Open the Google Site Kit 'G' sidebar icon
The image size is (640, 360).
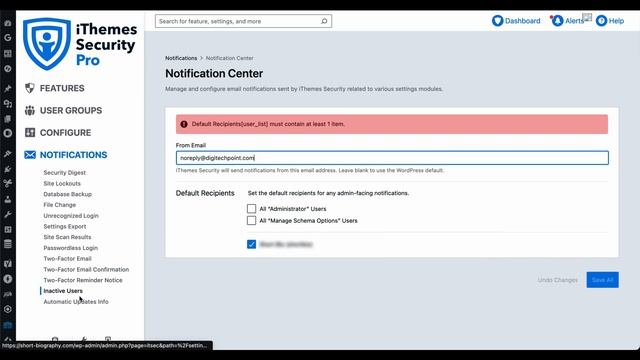8,38
